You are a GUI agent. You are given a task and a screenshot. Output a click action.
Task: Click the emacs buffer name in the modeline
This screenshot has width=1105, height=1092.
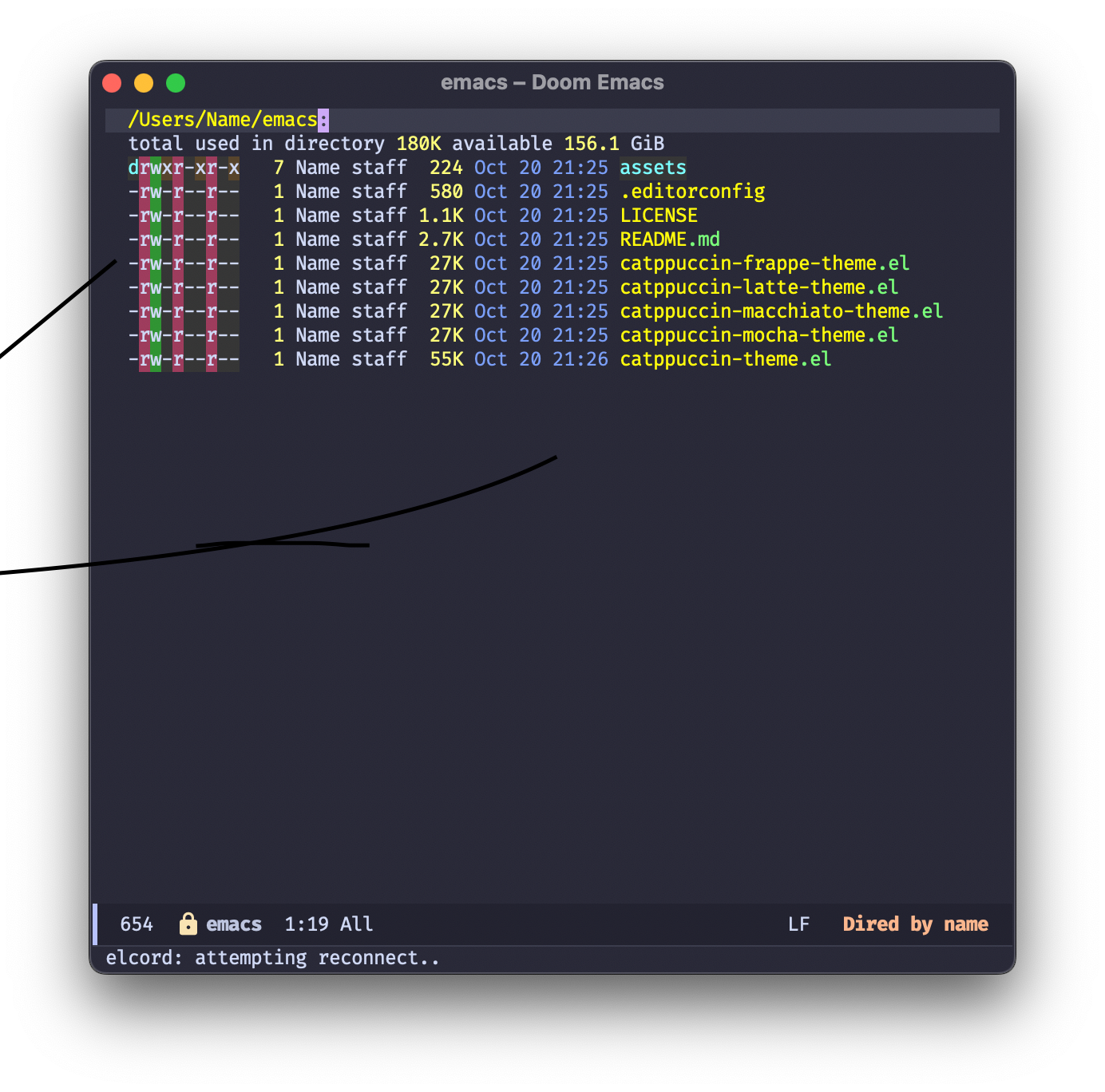(233, 924)
